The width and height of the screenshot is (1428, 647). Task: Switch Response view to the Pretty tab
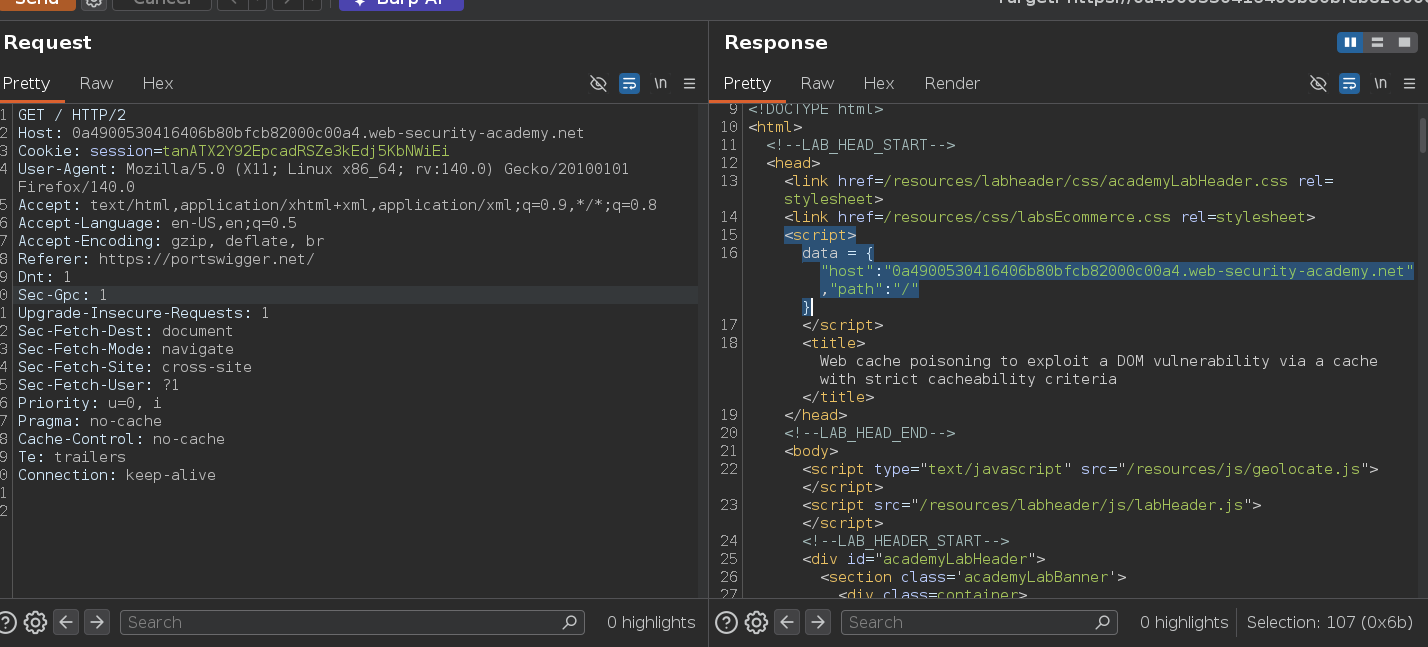(747, 83)
